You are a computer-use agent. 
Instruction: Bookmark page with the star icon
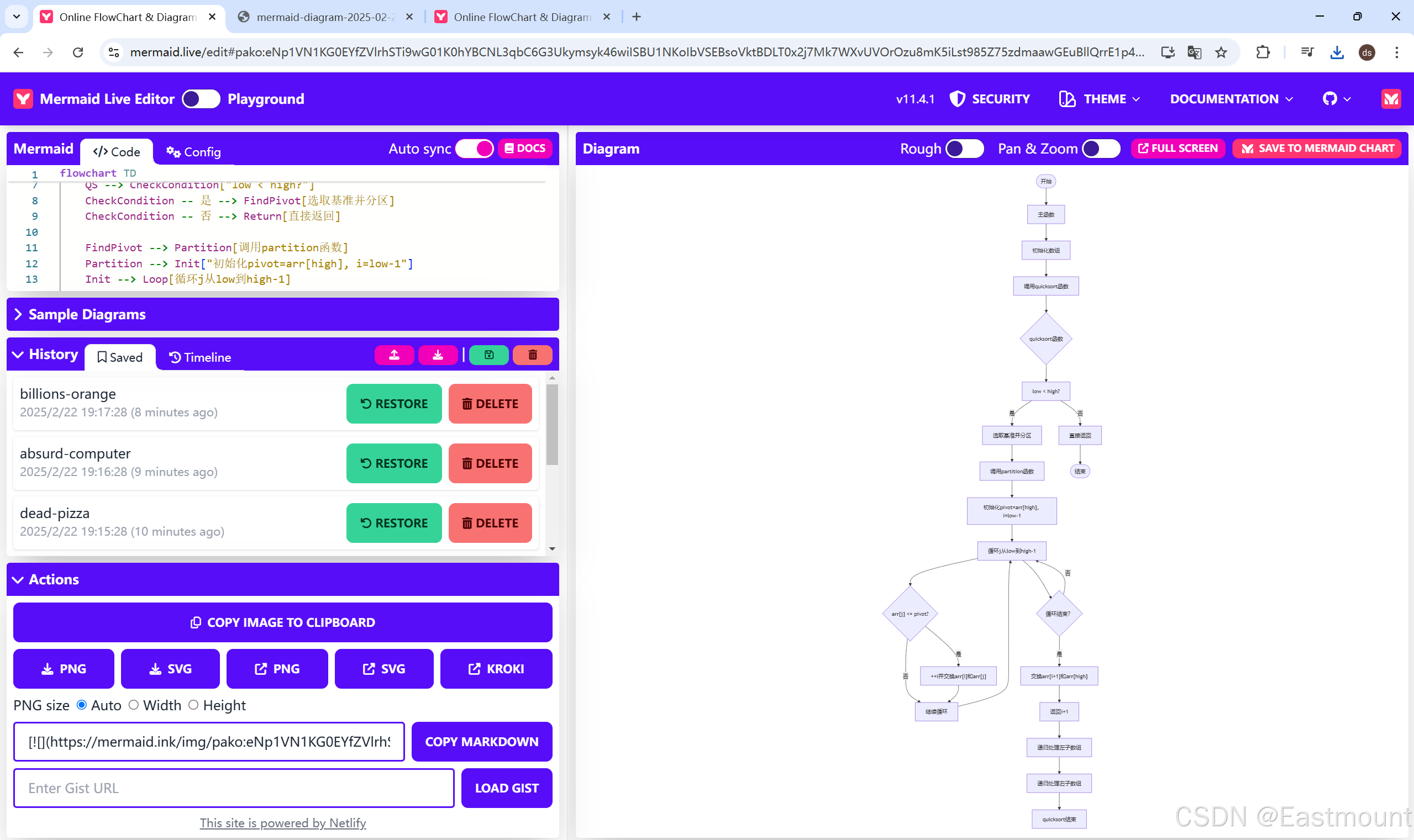[x=1221, y=52]
